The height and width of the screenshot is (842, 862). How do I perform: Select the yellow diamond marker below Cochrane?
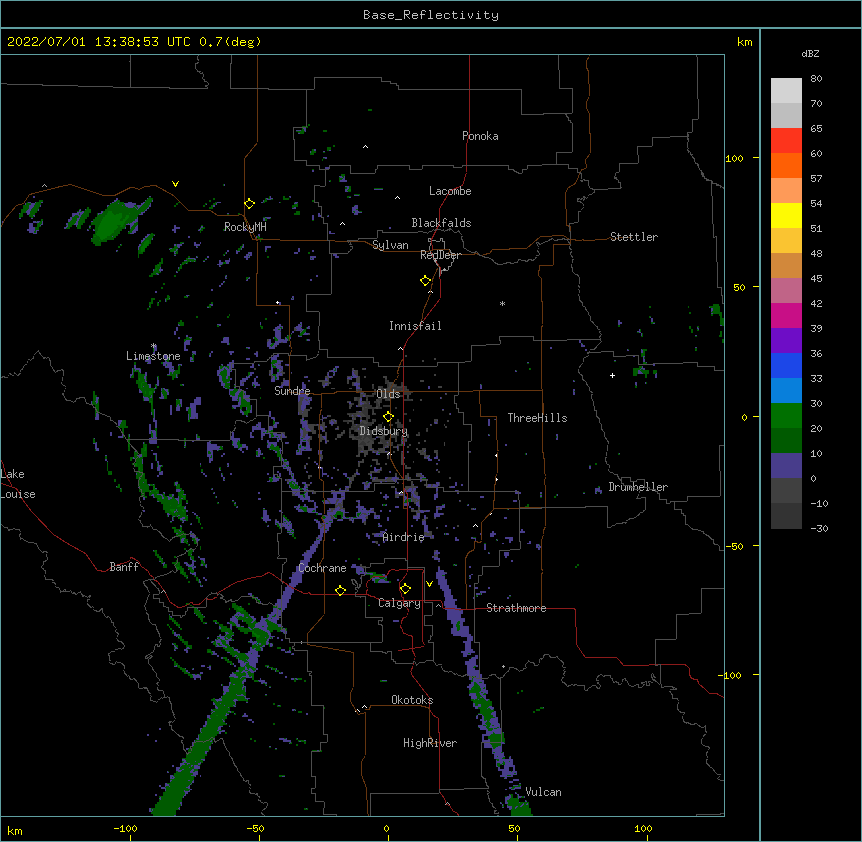pyautogui.click(x=340, y=590)
